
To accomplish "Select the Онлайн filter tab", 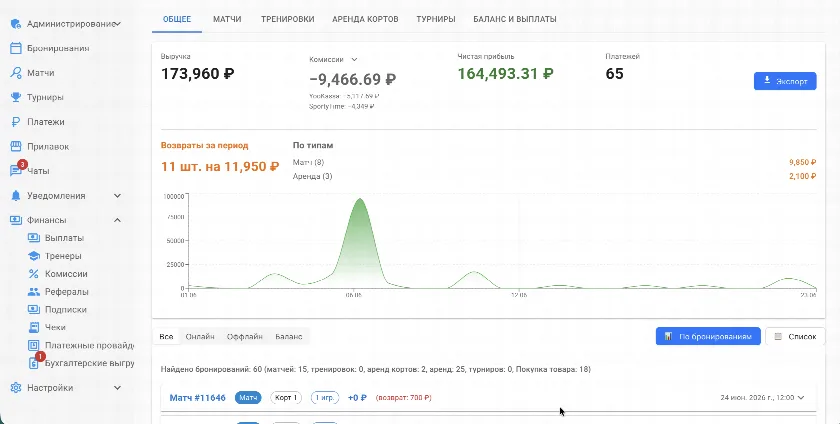I will point(200,337).
